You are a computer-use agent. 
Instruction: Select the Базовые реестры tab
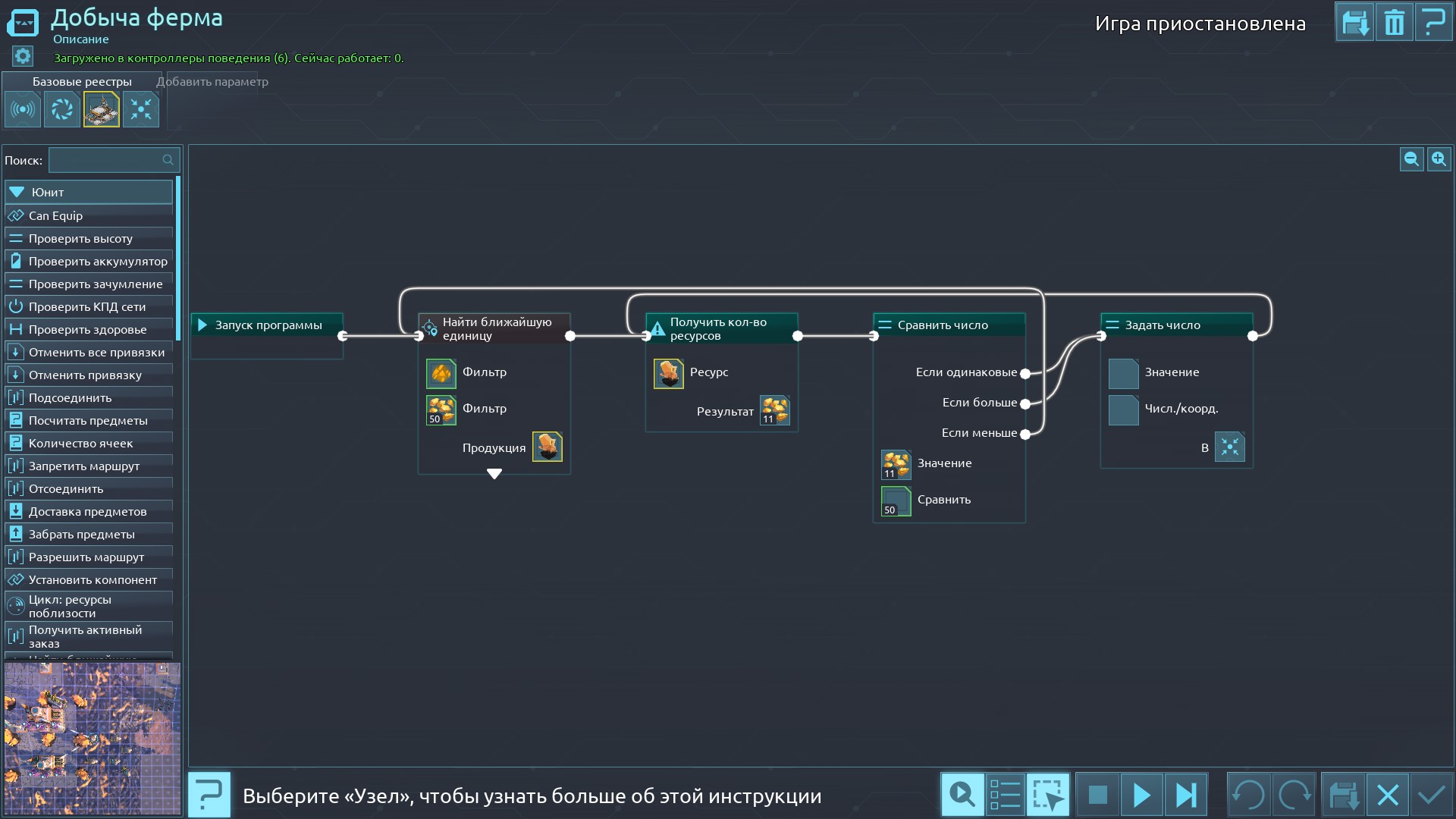tap(82, 82)
